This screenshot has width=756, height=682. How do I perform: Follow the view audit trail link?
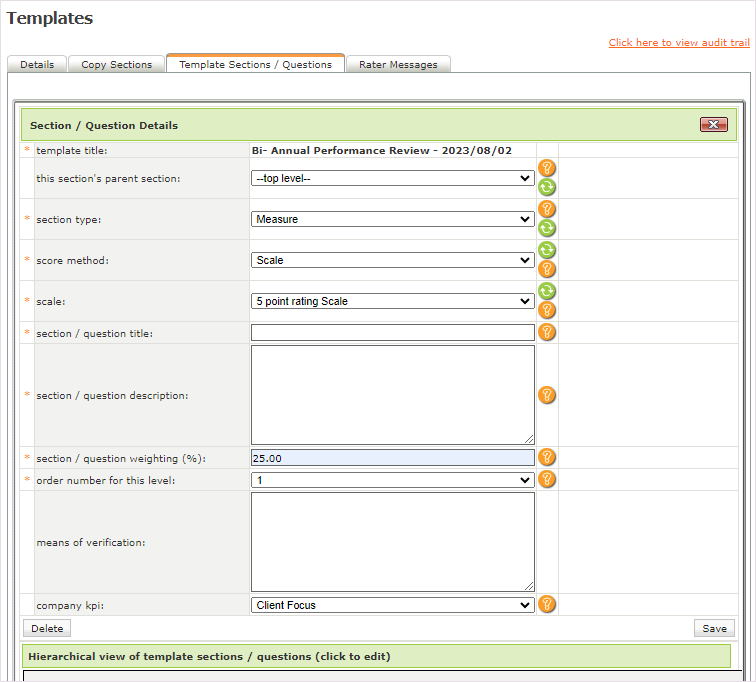click(678, 42)
